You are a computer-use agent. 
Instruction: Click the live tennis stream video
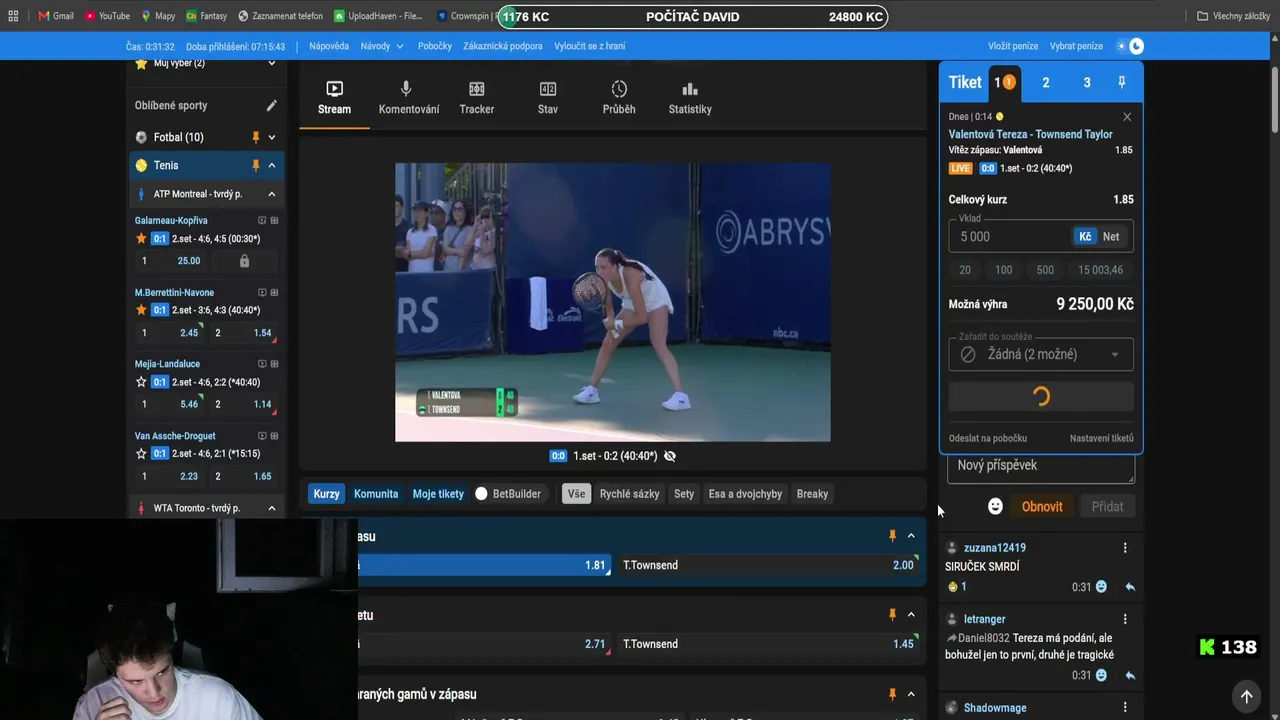click(612, 302)
